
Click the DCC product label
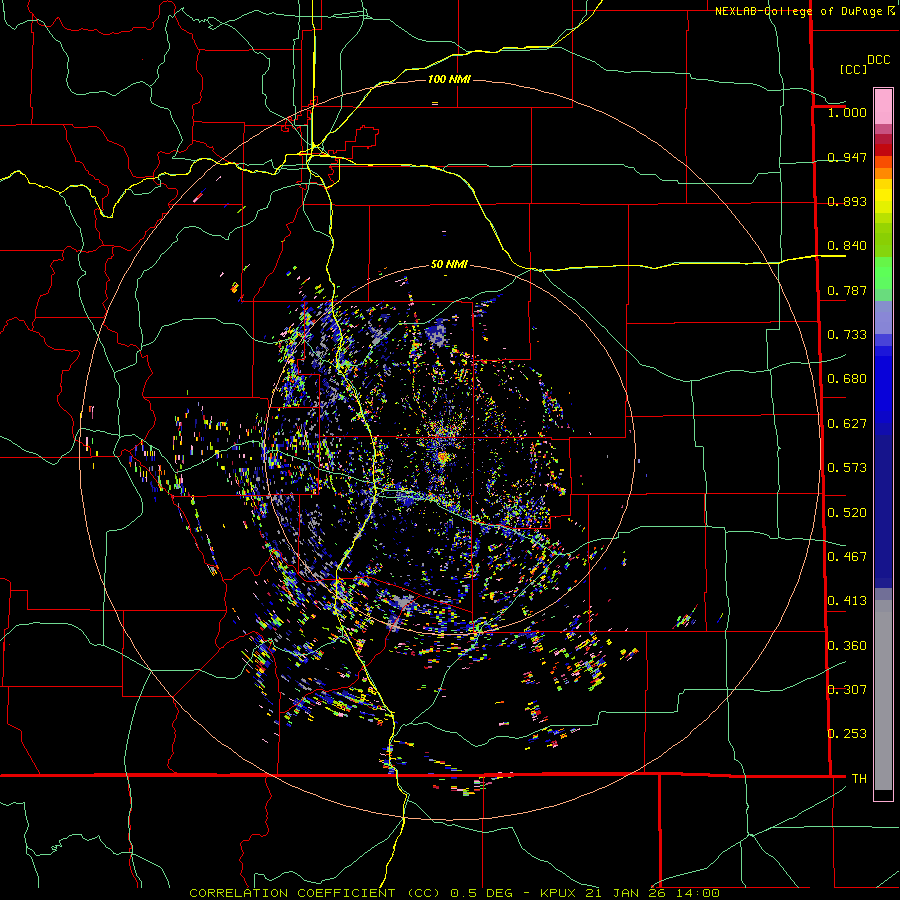point(878,60)
